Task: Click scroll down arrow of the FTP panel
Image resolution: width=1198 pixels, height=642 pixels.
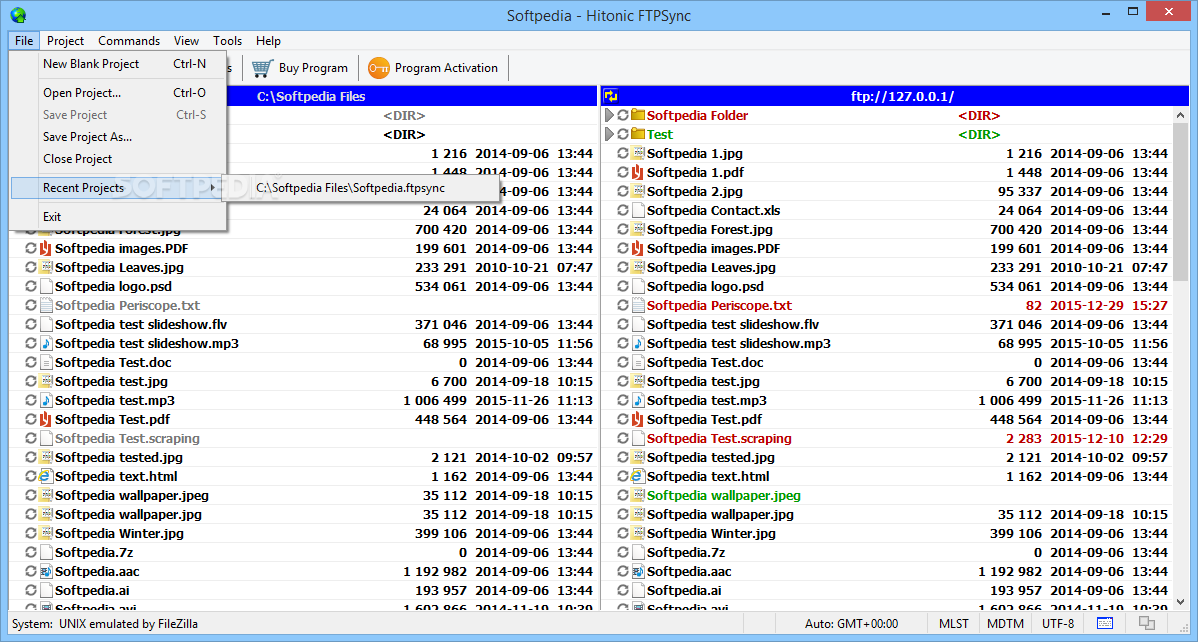Action: [1180, 601]
